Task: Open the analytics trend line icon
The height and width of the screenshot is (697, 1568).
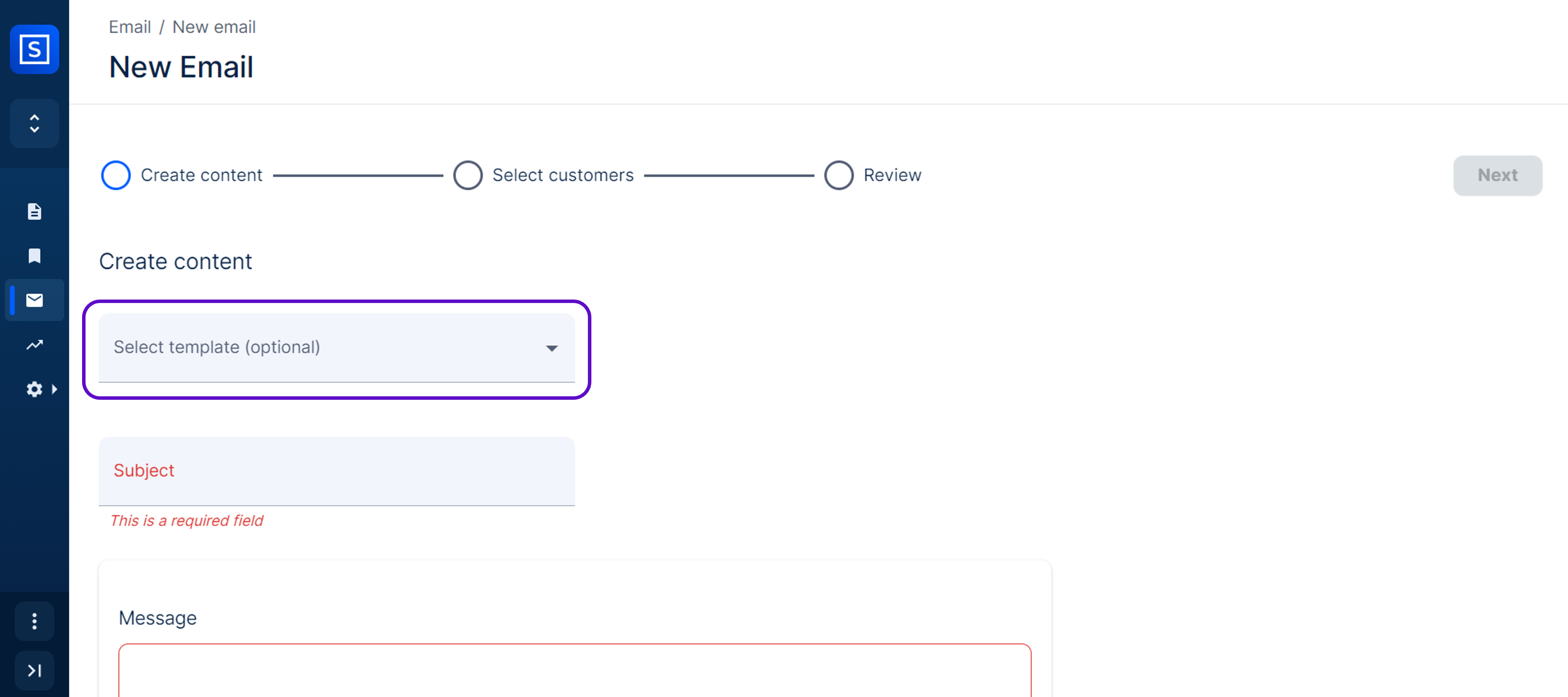Action: [x=34, y=345]
